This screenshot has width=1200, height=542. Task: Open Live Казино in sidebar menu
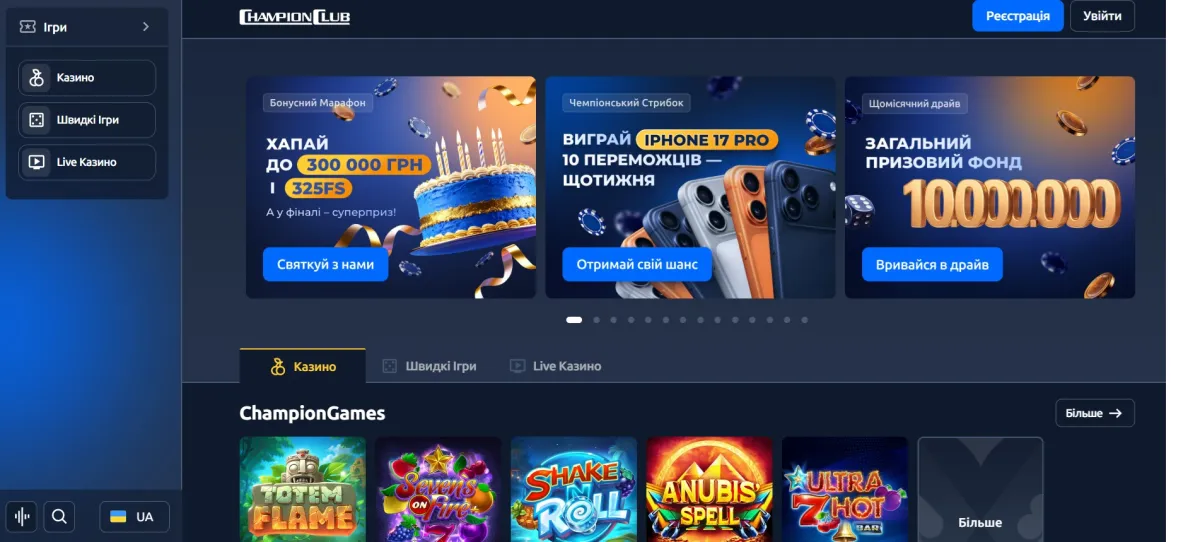pos(87,162)
